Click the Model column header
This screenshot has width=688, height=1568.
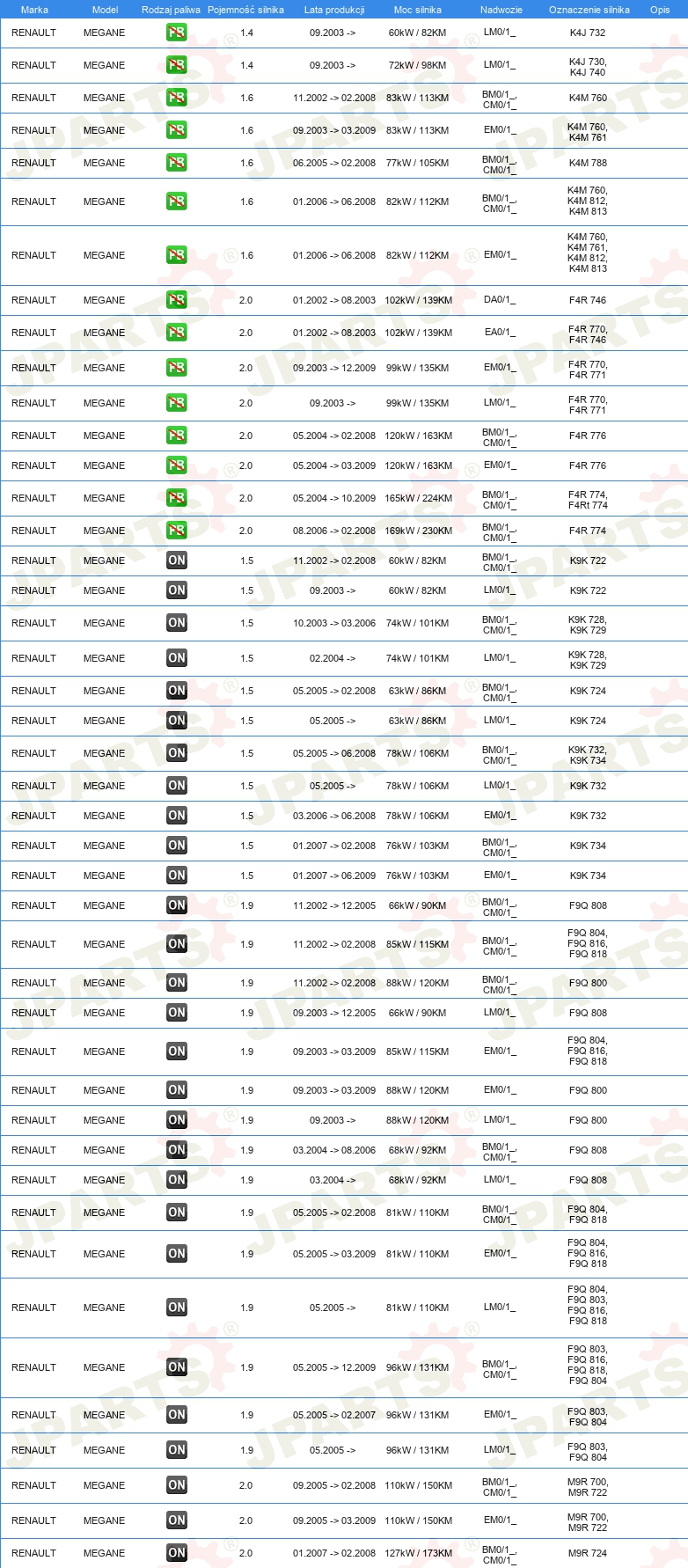(x=105, y=10)
